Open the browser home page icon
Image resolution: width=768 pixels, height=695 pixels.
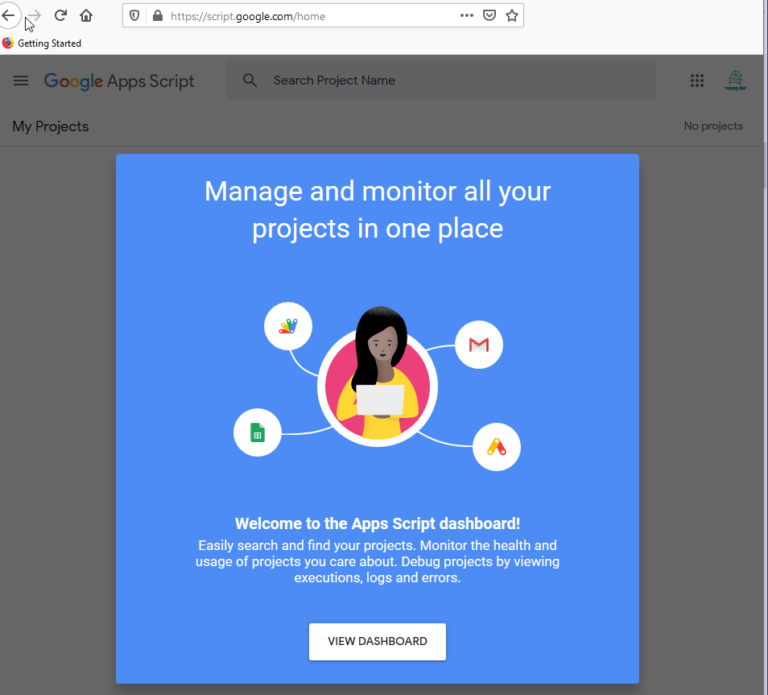[86, 16]
